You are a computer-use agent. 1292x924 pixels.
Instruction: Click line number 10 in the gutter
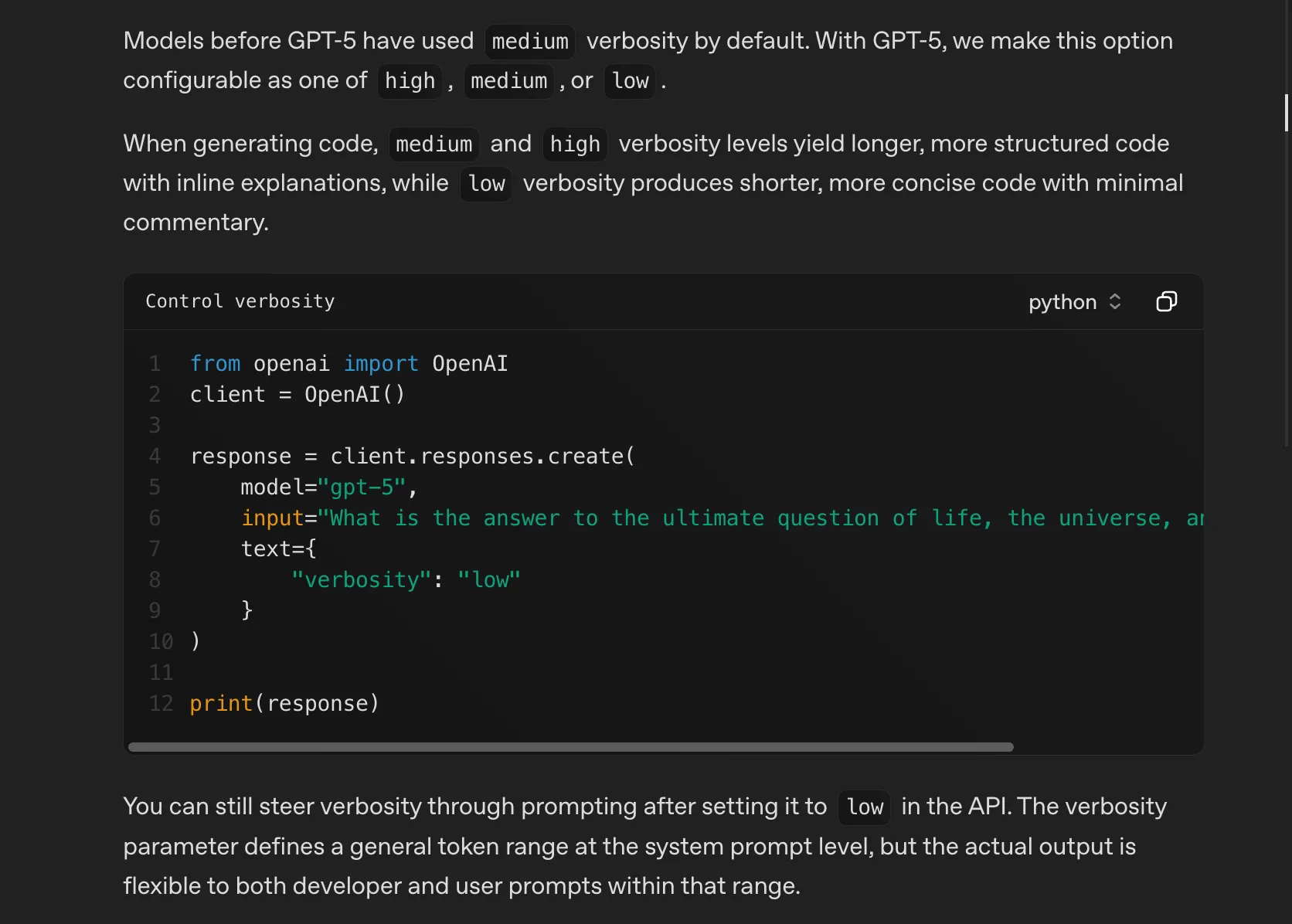pos(161,641)
